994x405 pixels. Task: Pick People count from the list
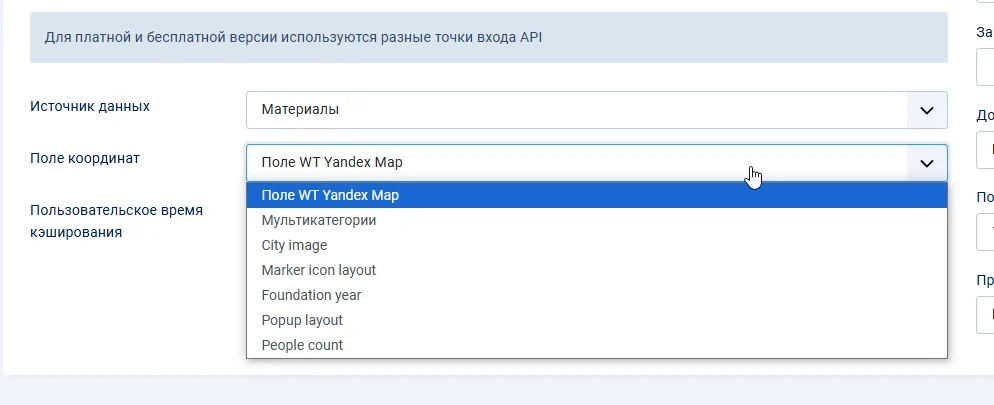(x=597, y=345)
